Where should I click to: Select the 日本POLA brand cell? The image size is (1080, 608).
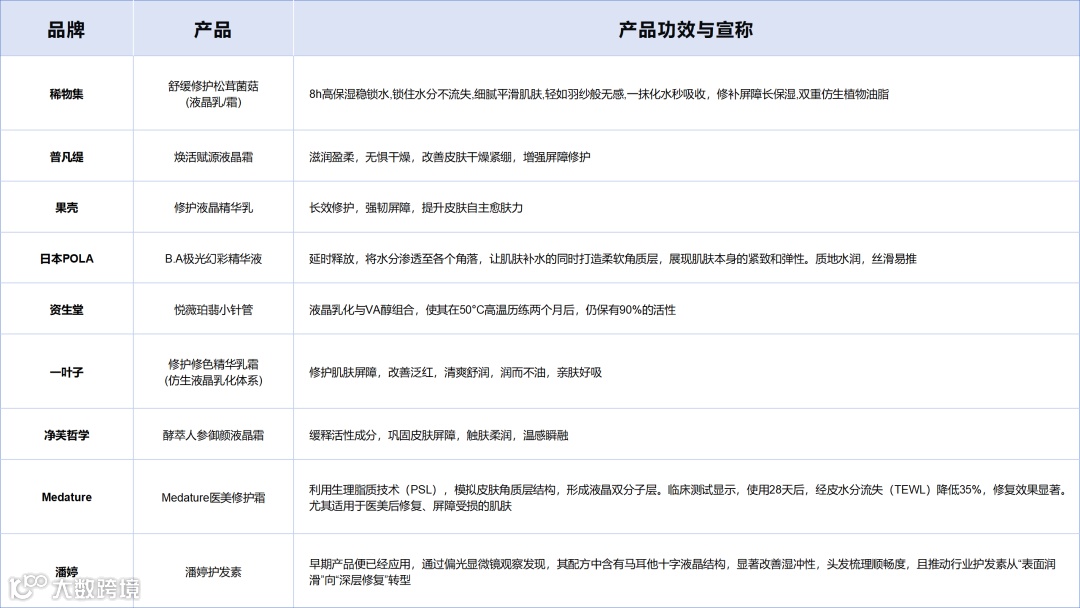(x=66, y=259)
